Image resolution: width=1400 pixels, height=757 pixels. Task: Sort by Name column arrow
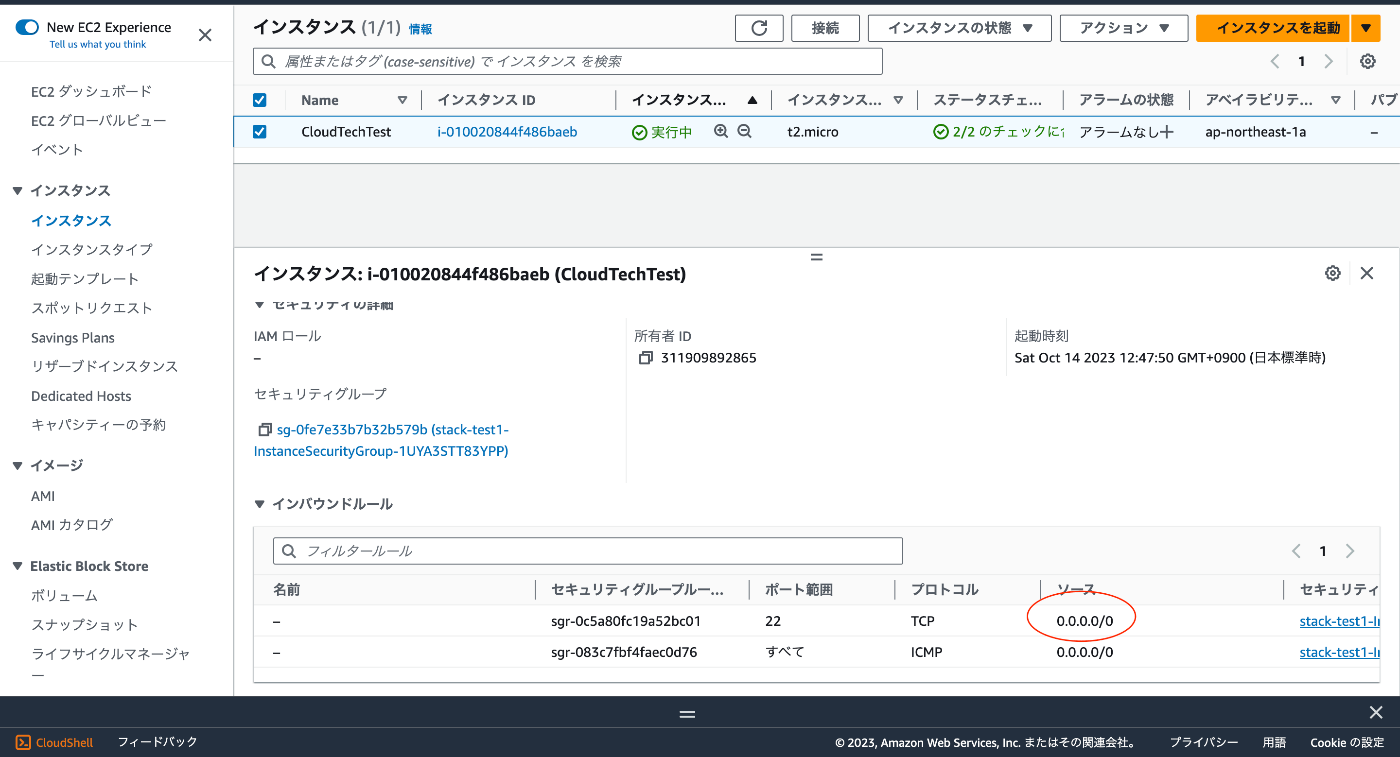tap(402, 100)
